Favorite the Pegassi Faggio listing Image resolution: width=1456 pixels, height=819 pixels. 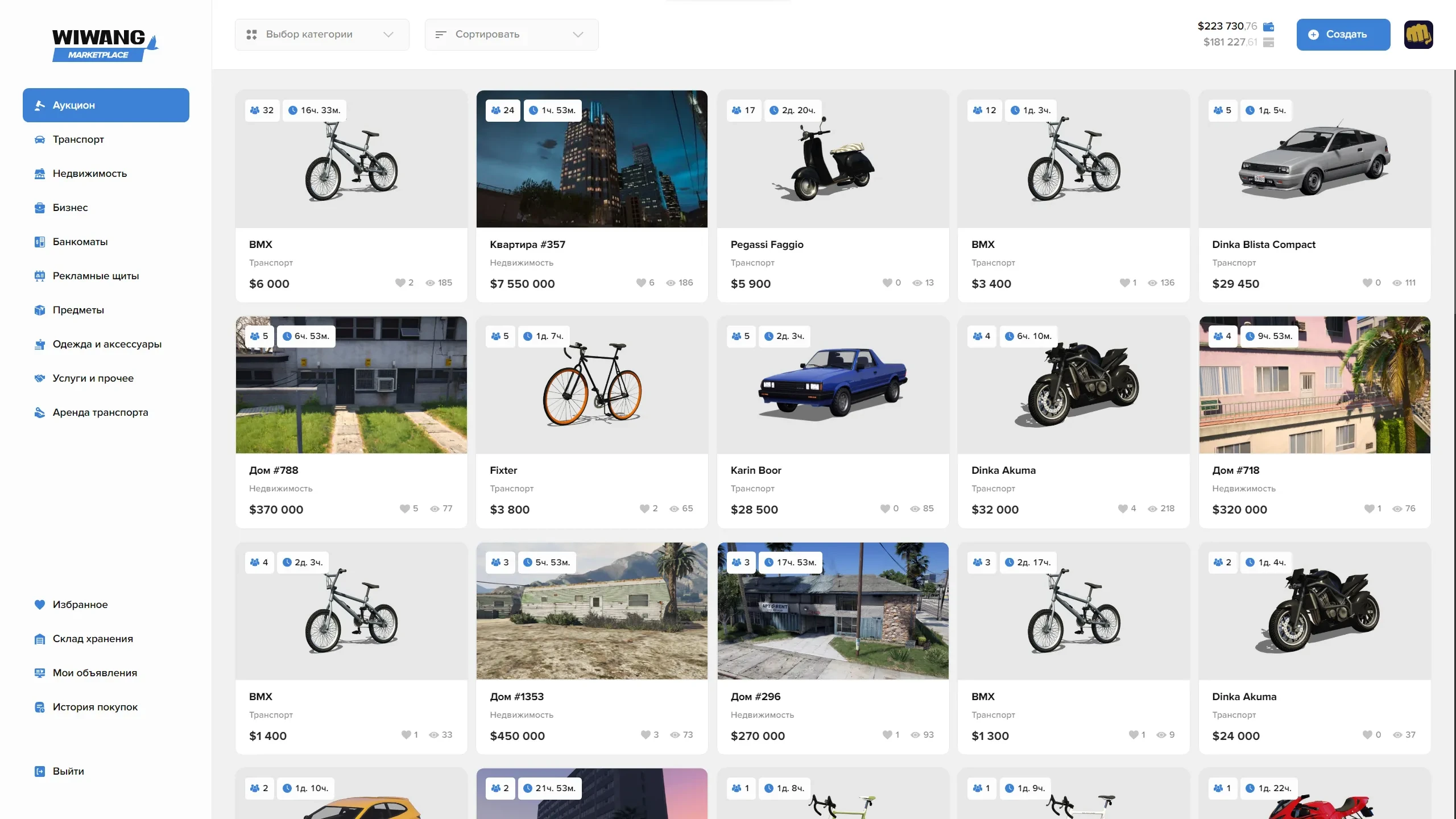(887, 283)
